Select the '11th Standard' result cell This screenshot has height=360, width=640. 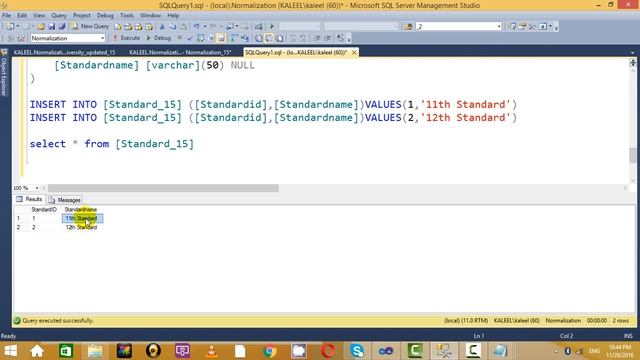click(82, 218)
